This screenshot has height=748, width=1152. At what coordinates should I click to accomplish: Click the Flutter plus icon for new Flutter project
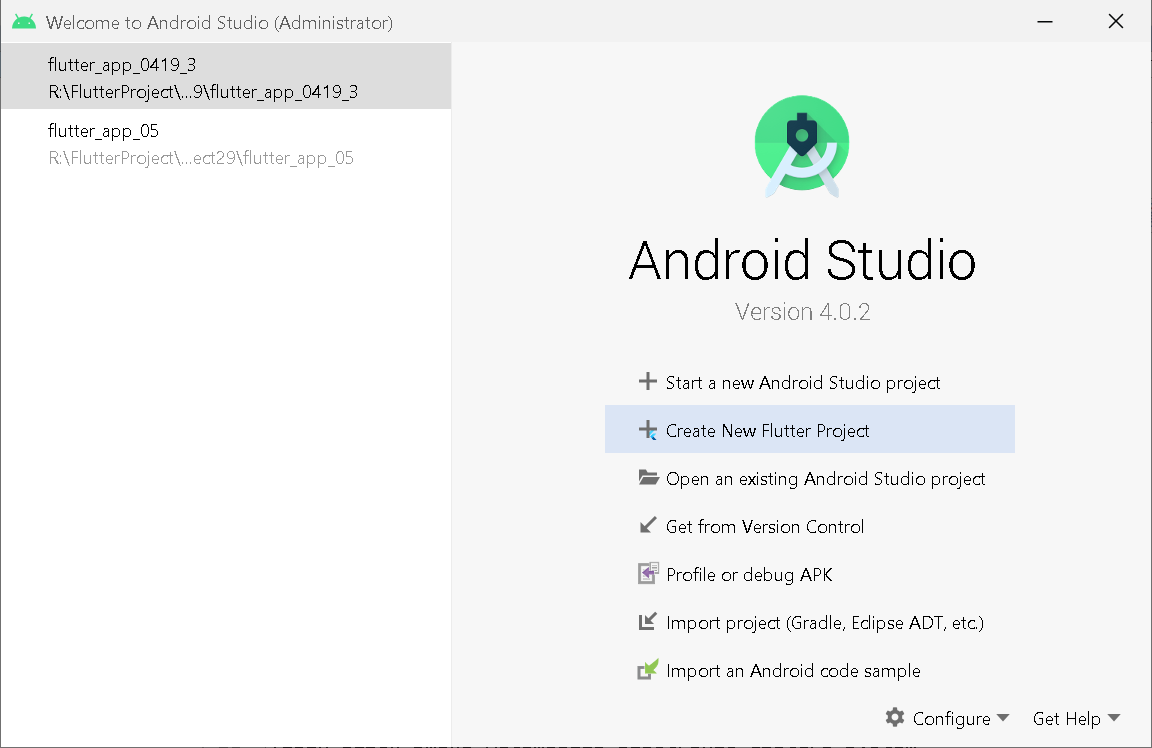click(648, 431)
